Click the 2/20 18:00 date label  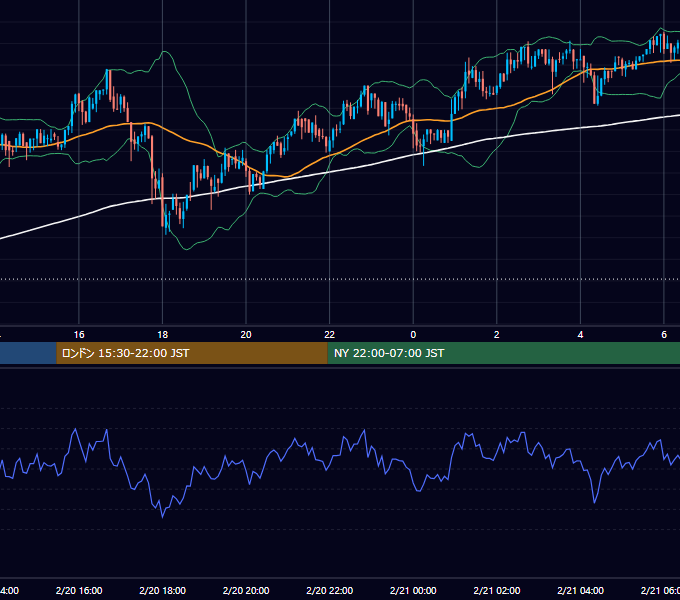point(162,590)
